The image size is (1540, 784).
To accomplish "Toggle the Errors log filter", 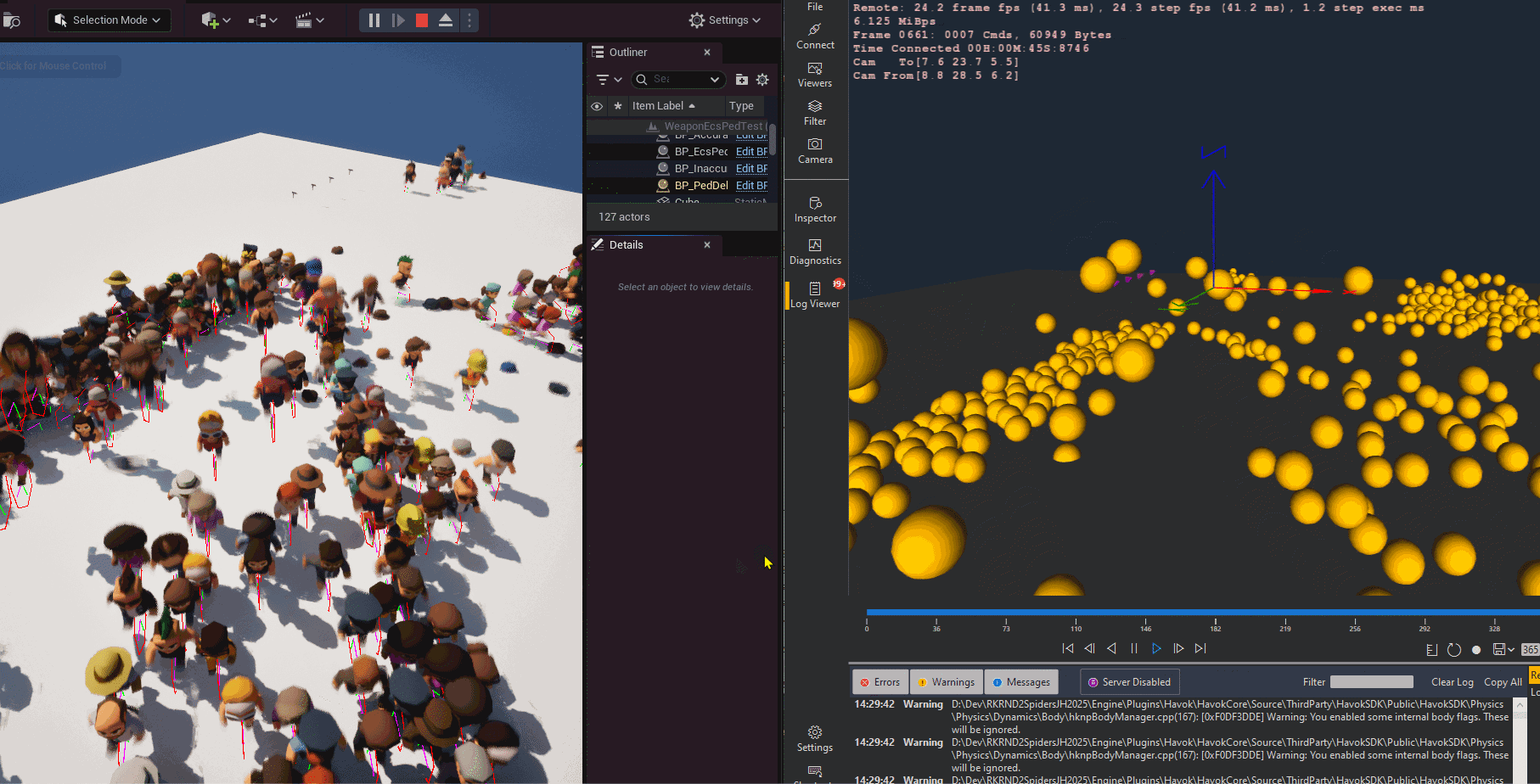I will pos(880,682).
